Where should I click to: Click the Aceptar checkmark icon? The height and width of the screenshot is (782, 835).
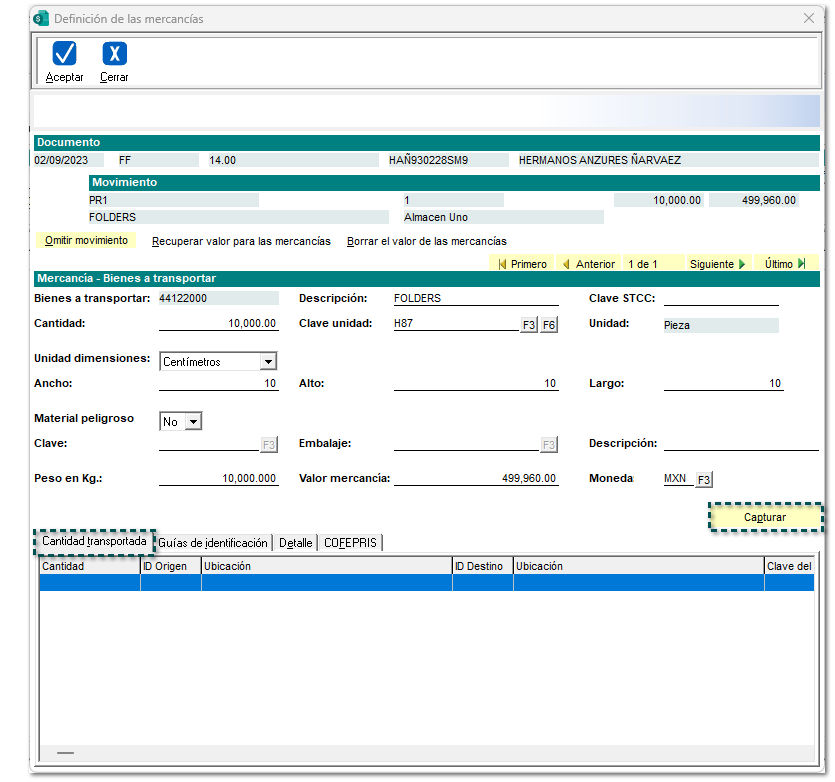click(x=64, y=54)
